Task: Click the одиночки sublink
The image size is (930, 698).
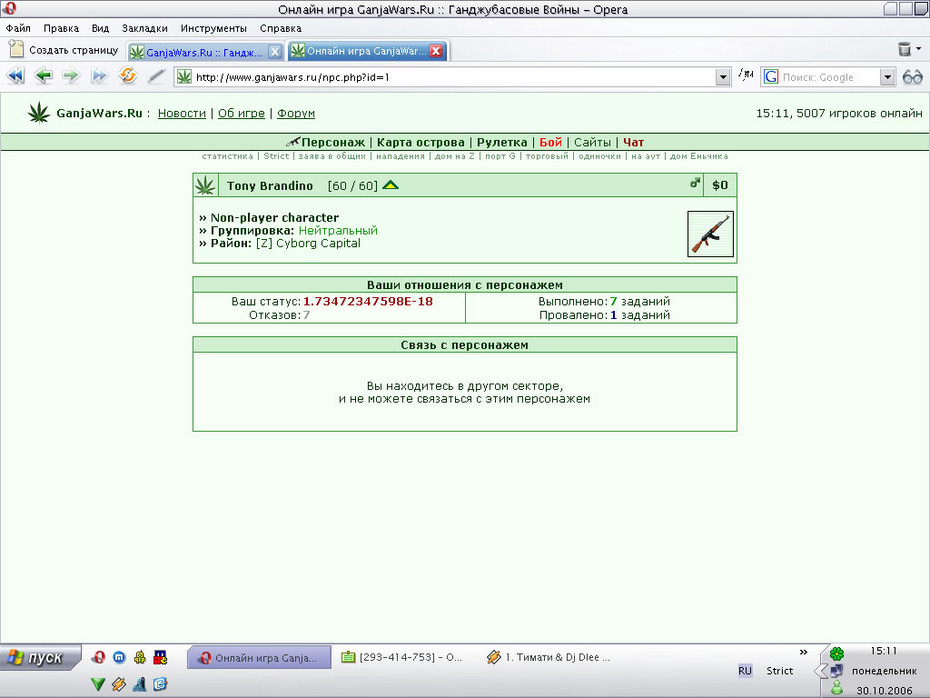Action: pos(600,156)
